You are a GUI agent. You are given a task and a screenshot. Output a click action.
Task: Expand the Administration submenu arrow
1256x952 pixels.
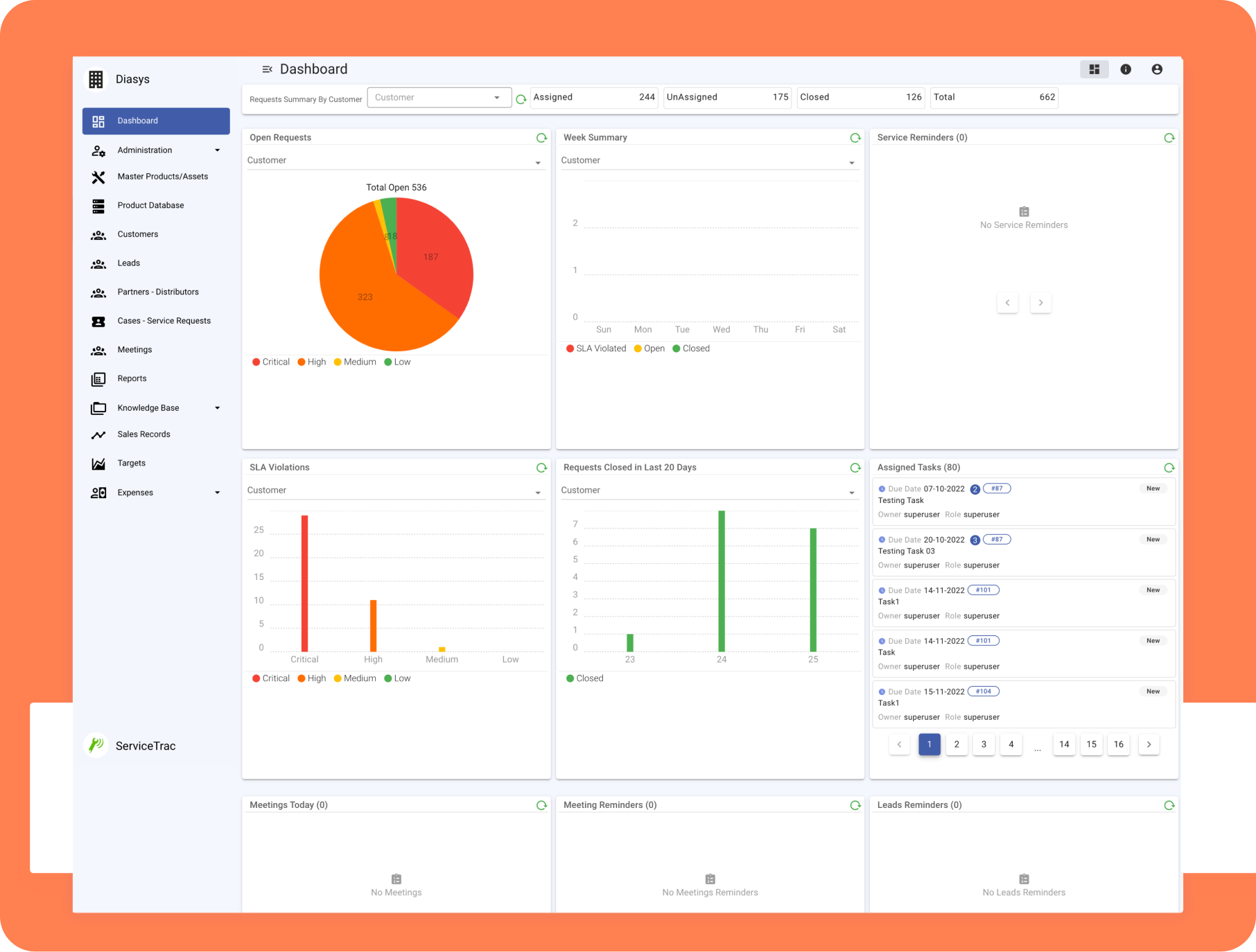click(x=217, y=150)
